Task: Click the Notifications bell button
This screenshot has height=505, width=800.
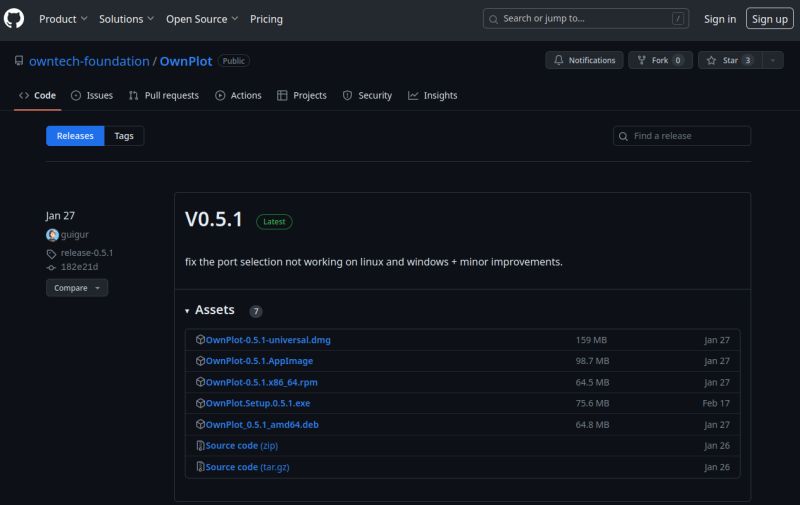Action: click(x=584, y=60)
